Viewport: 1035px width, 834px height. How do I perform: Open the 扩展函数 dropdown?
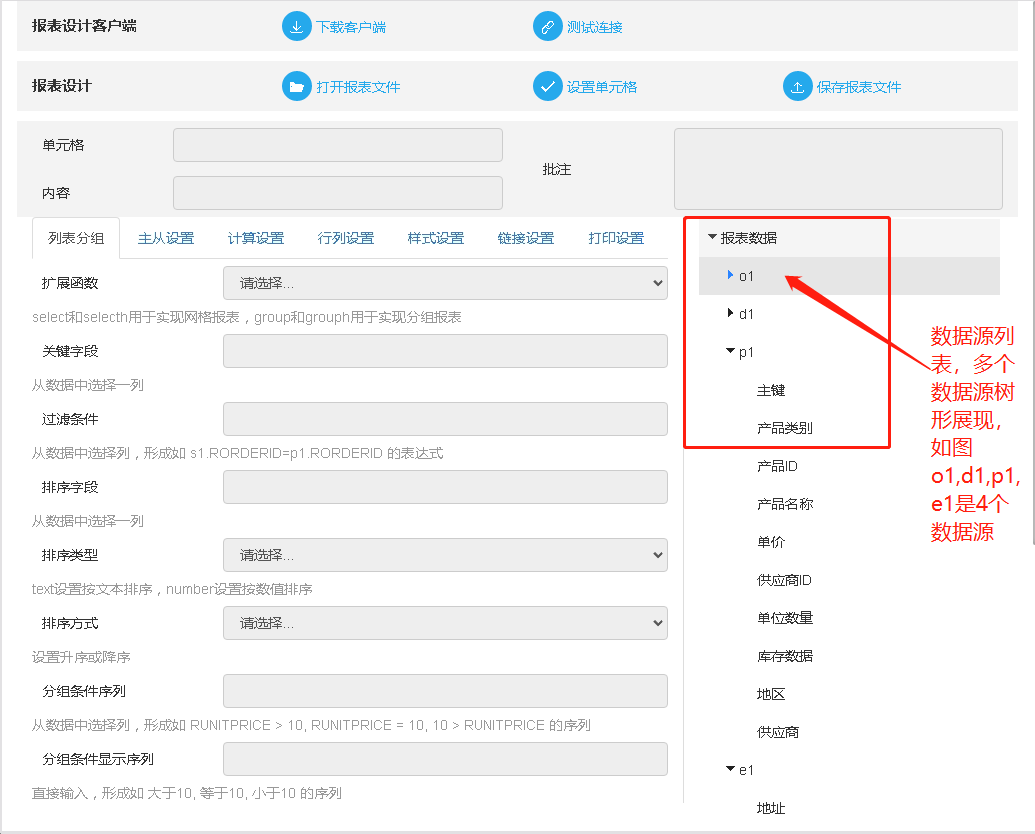pos(445,283)
